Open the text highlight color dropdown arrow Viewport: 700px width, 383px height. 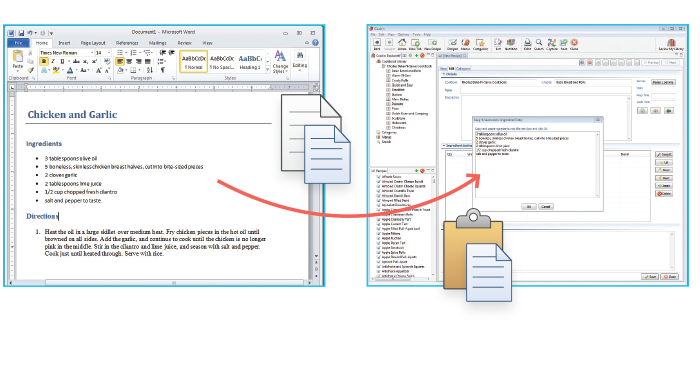coord(63,70)
